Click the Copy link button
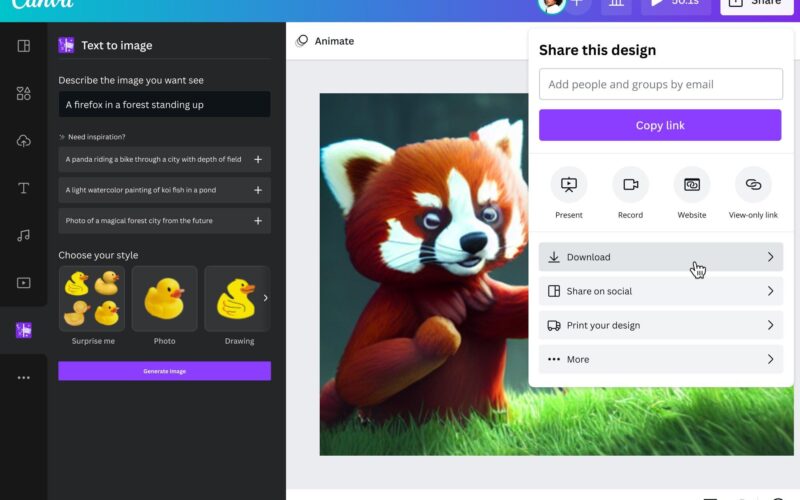This screenshot has width=800, height=500. click(x=660, y=125)
